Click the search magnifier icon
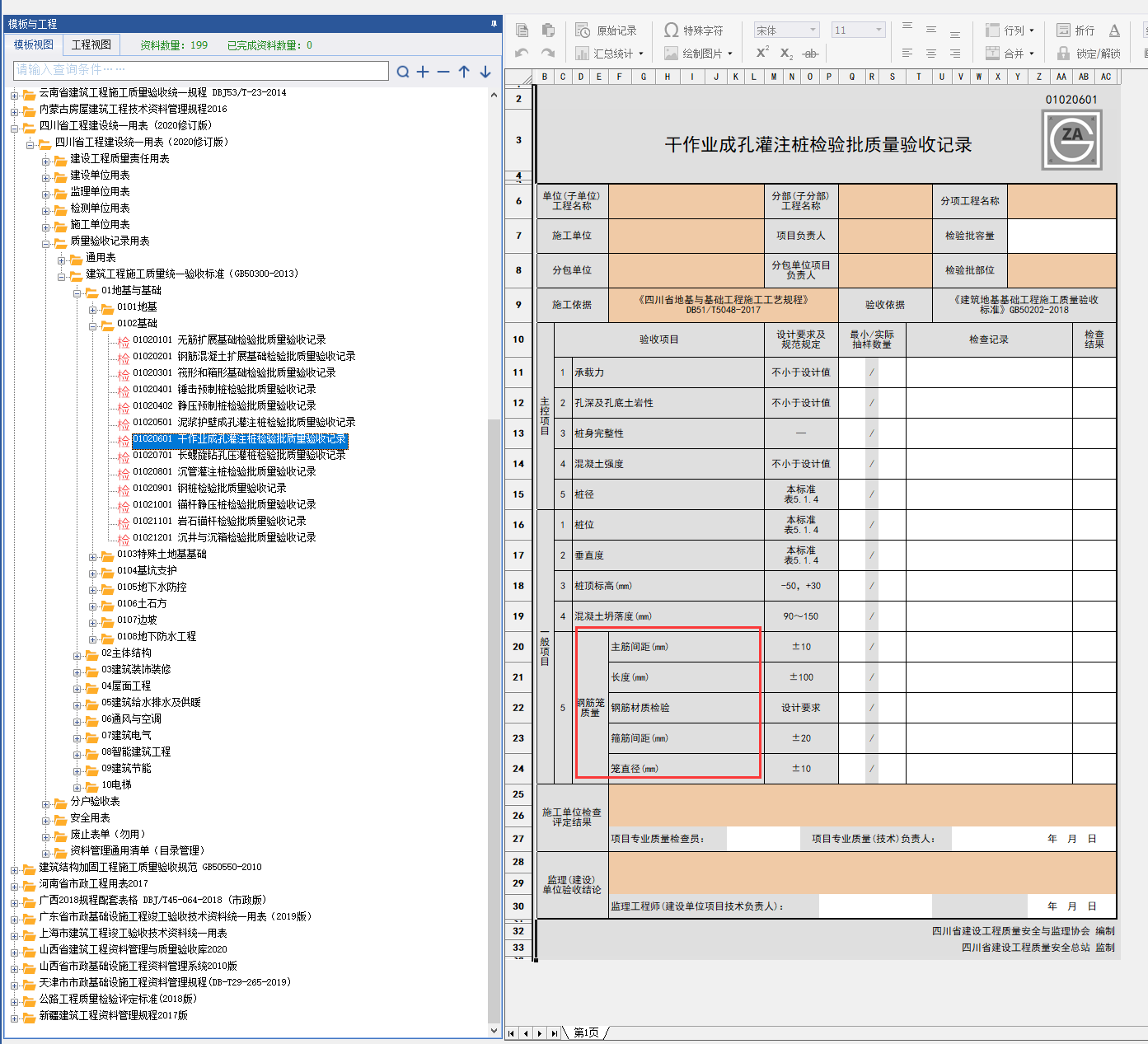This screenshot has height=1044, width=1148. point(403,72)
